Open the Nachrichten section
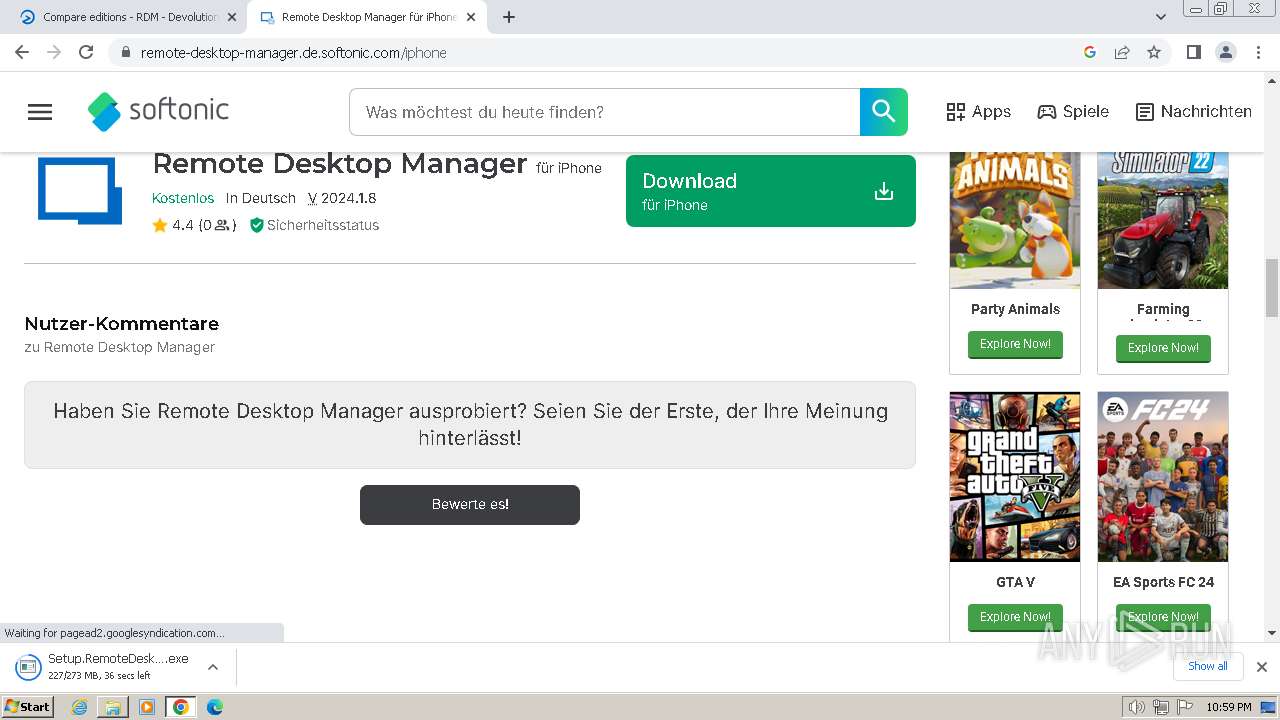 pyautogui.click(x=1194, y=112)
